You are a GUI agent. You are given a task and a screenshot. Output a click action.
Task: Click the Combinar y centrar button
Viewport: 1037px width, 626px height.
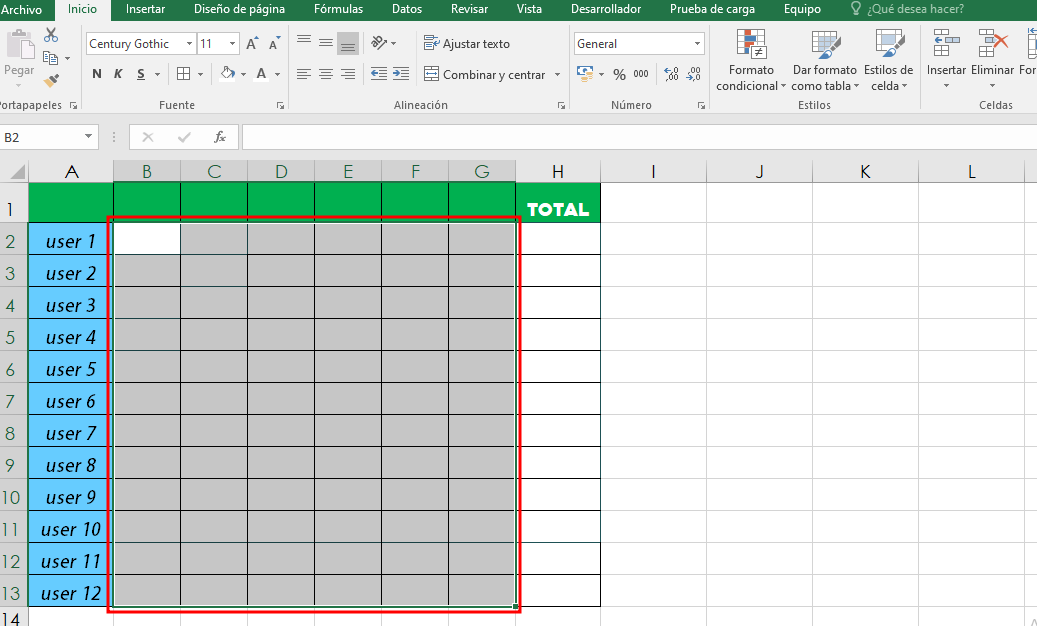(484, 74)
